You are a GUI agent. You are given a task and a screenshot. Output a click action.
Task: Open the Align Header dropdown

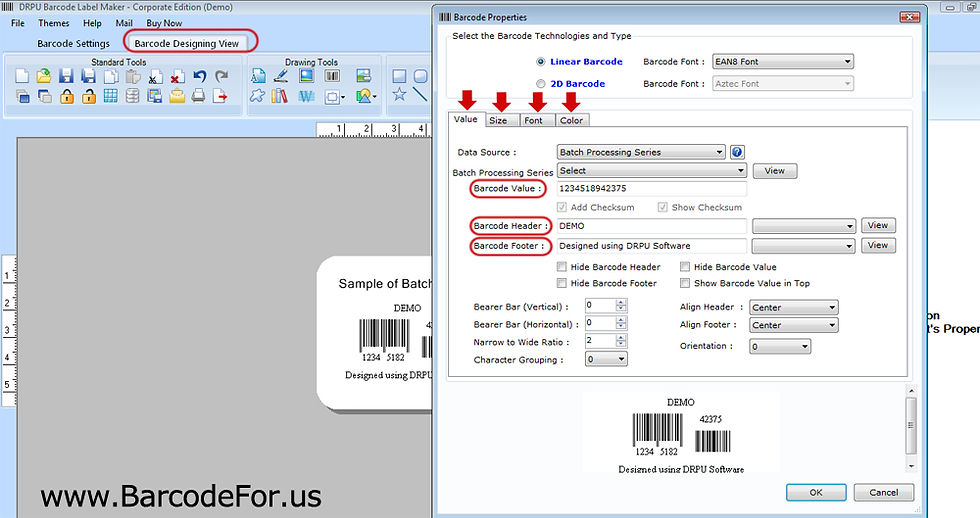(x=794, y=307)
